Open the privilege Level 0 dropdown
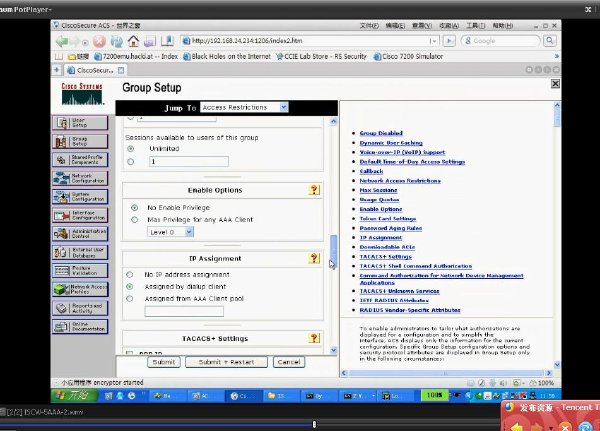The width and height of the screenshot is (600, 431). pos(171,232)
